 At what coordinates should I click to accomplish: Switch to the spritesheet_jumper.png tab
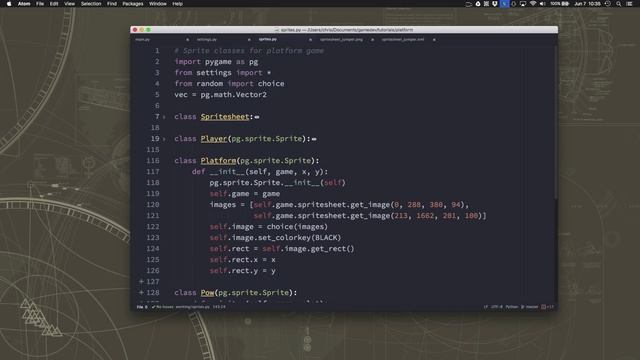click(x=341, y=40)
